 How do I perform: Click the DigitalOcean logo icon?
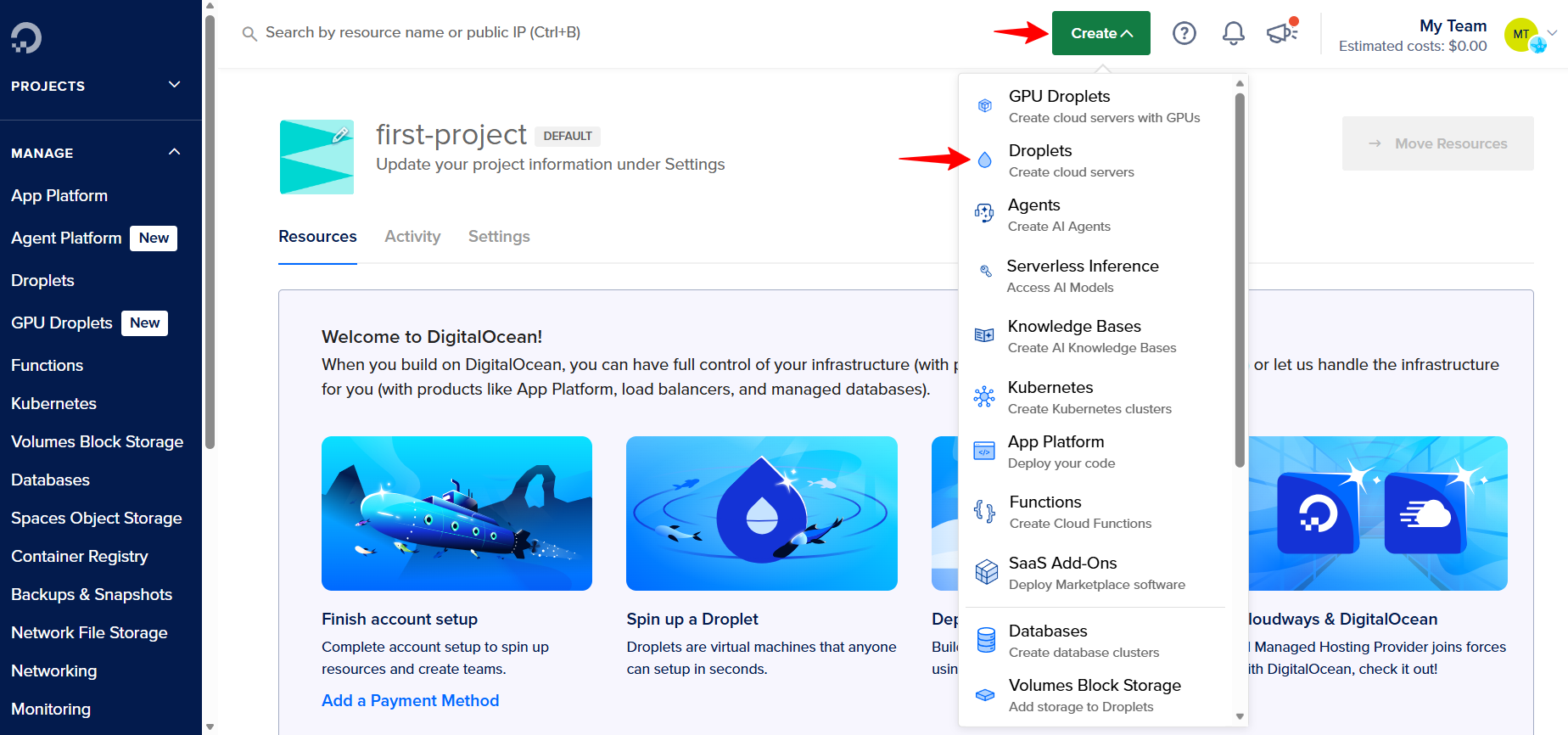pyautogui.click(x=26, y=37)
